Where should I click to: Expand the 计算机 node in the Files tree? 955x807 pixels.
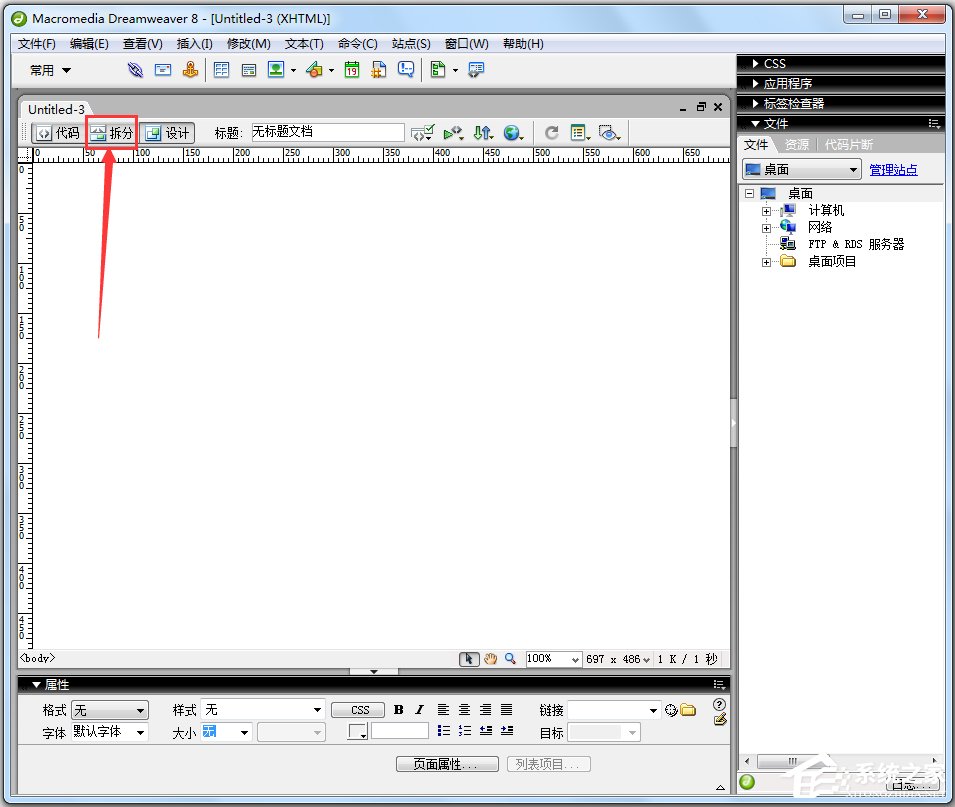click(764, 210)
